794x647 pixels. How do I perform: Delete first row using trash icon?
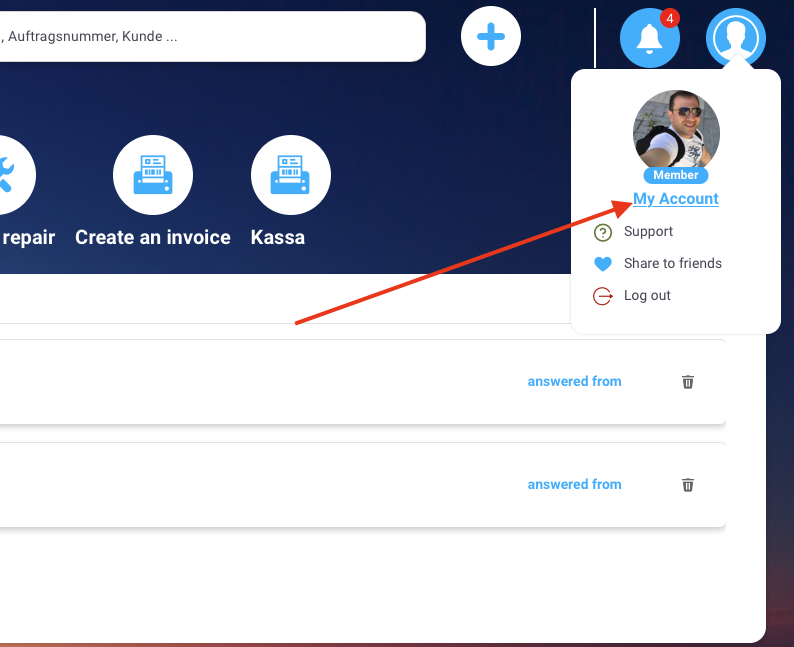pos(688,382)
